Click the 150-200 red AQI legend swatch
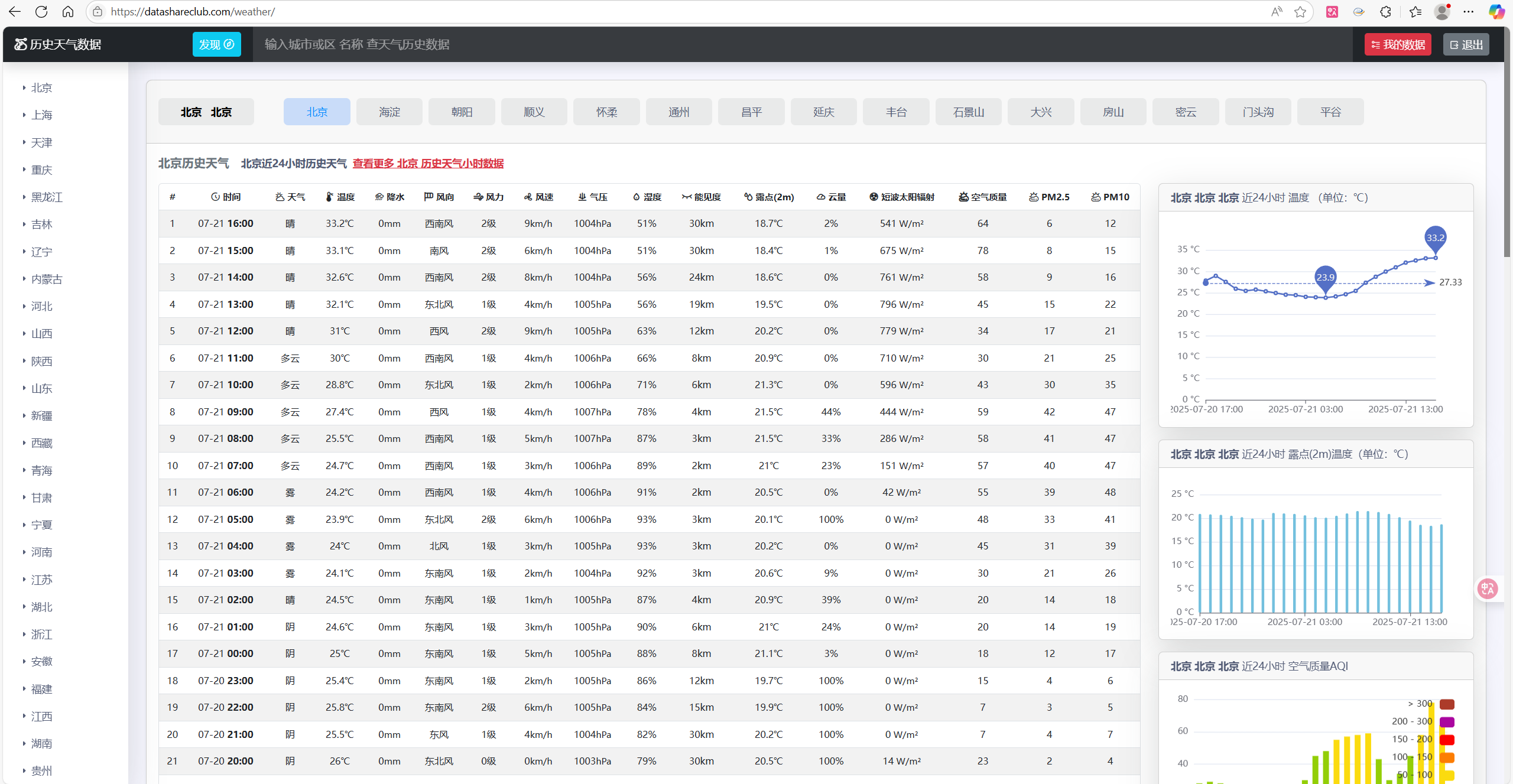 pyautogui.click(x=1447, y=740)
